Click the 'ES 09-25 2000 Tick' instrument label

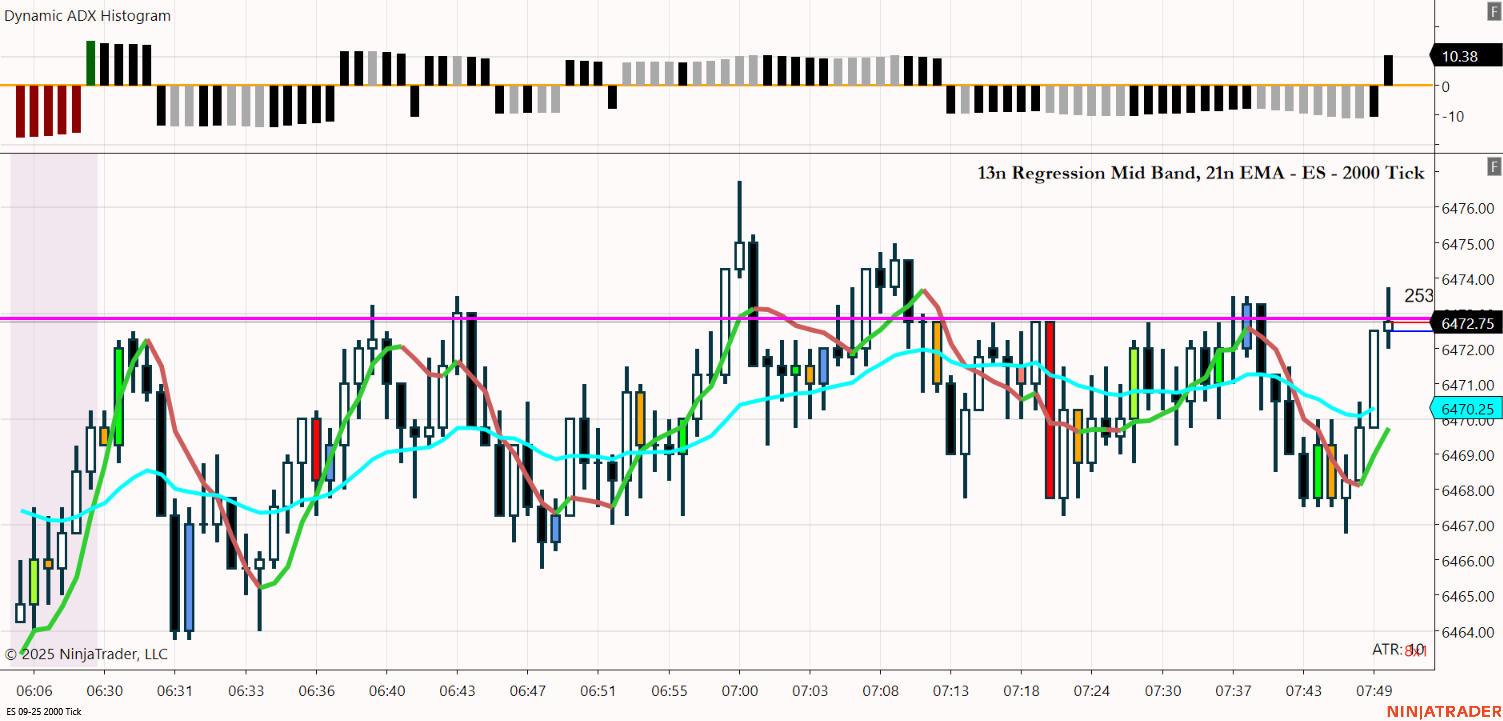click(43, 712)
